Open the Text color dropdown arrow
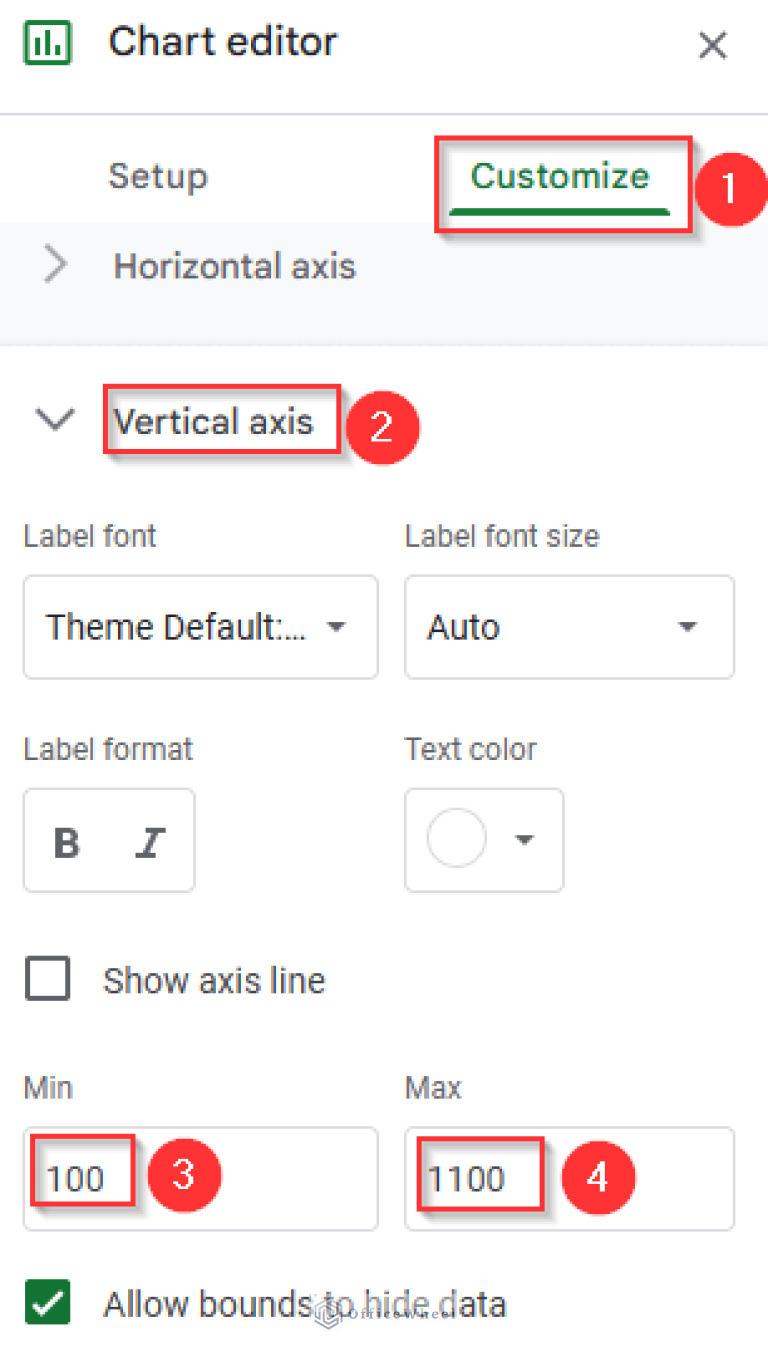This screenshot has height=1352, width=768. pos(524,840)
